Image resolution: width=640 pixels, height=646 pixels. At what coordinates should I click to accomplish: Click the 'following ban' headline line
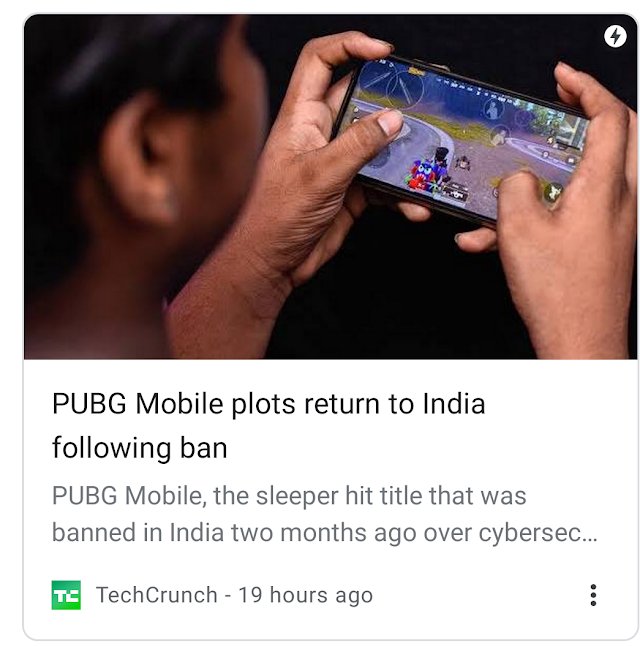tap(140, 448)
